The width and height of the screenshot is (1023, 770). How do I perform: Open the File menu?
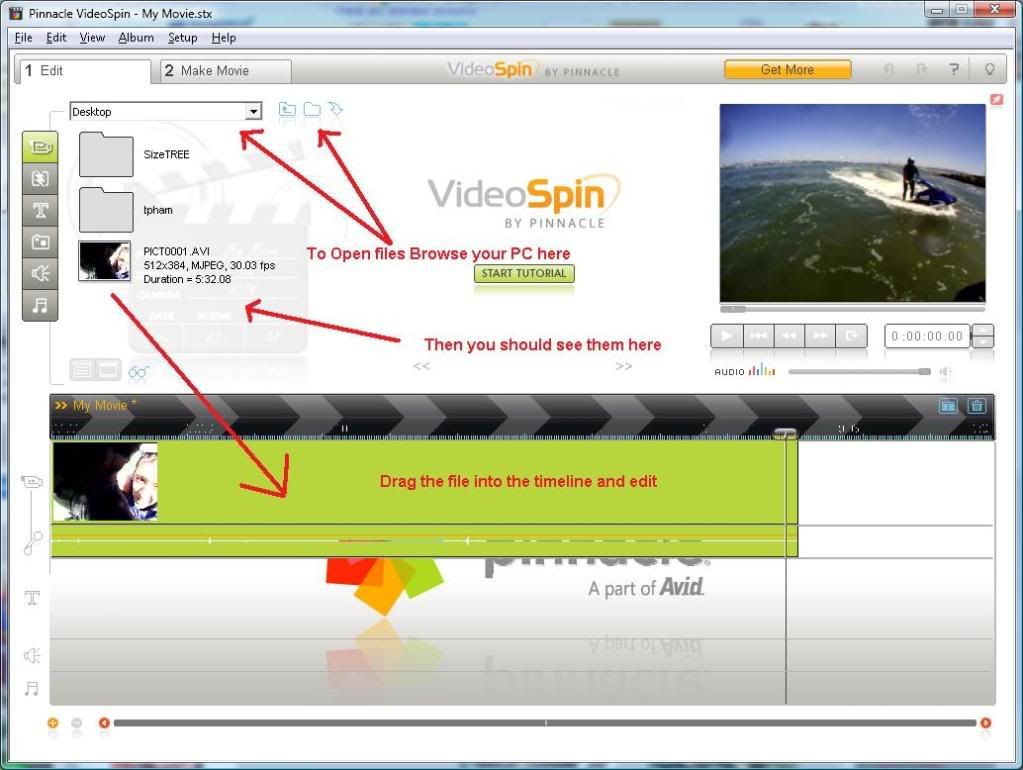coord(23,38)
